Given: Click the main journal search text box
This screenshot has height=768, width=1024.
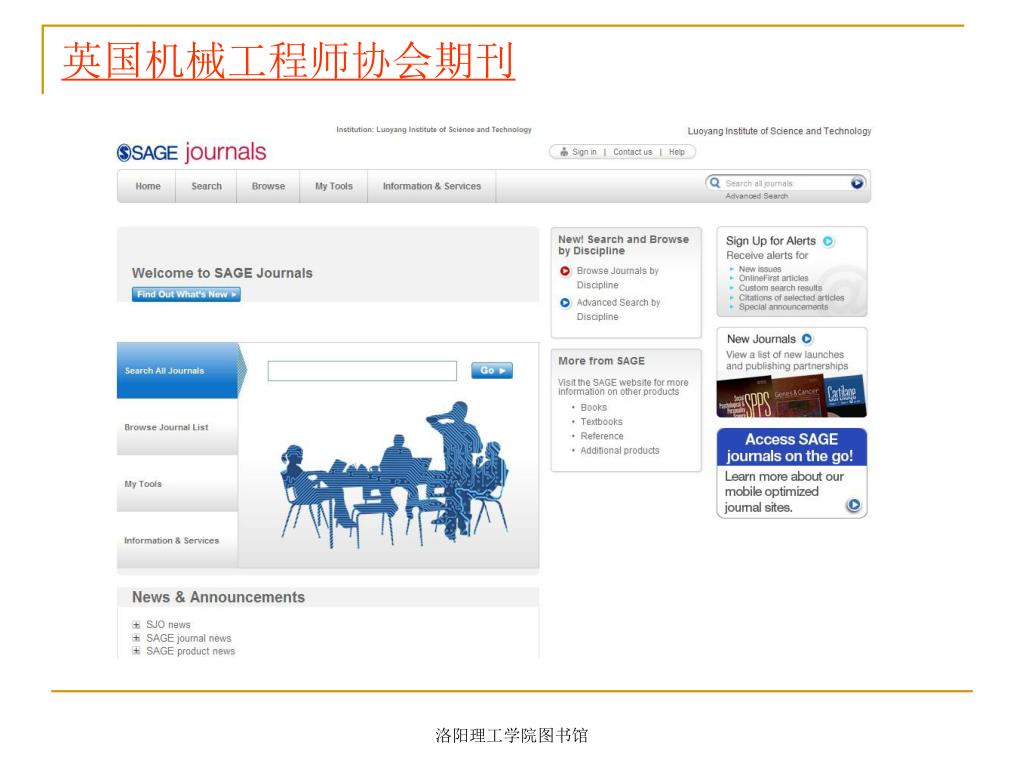Looking at the screenshot, I should [362, 371].
